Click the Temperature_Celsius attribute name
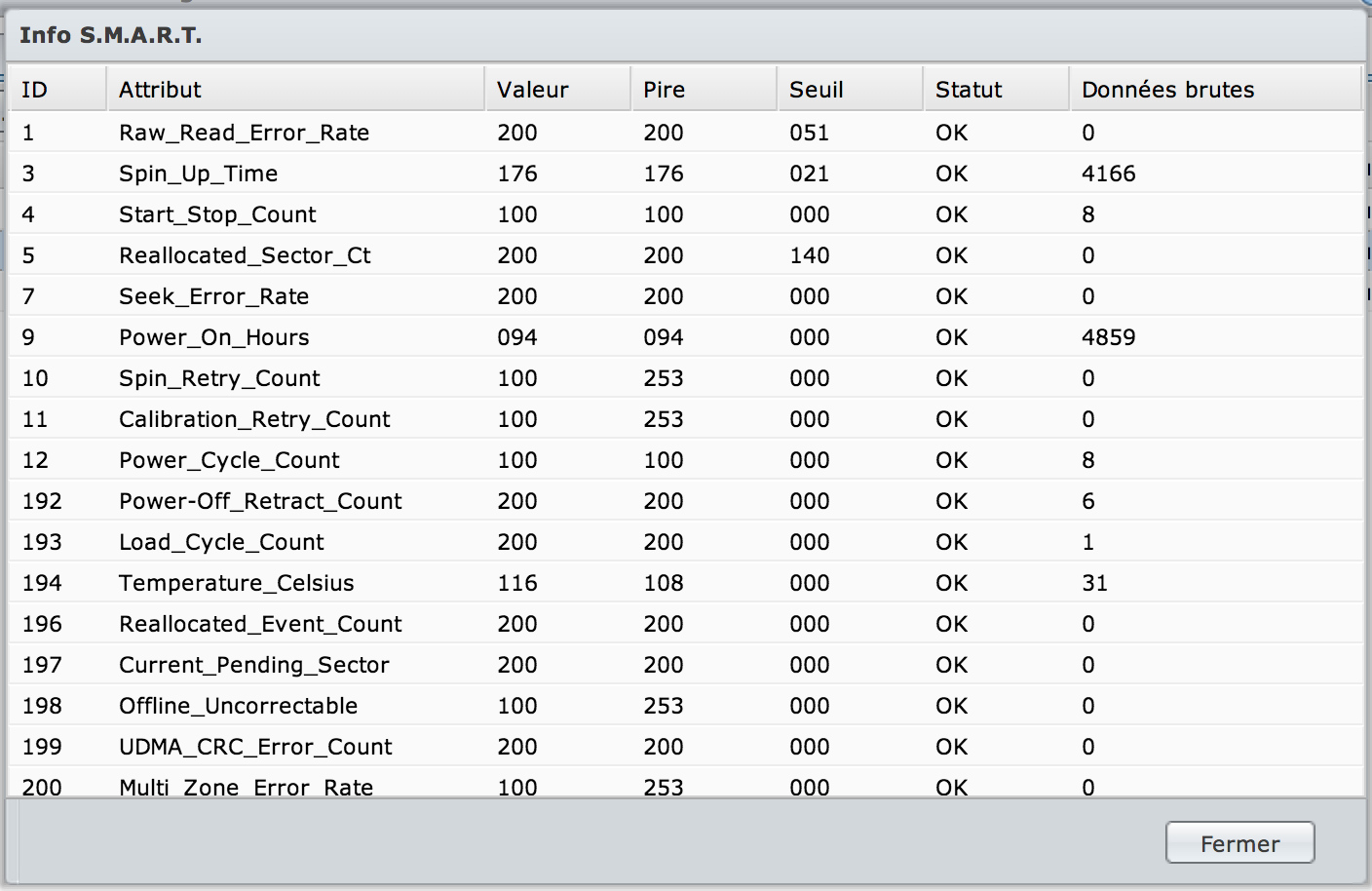 [237, 583]
